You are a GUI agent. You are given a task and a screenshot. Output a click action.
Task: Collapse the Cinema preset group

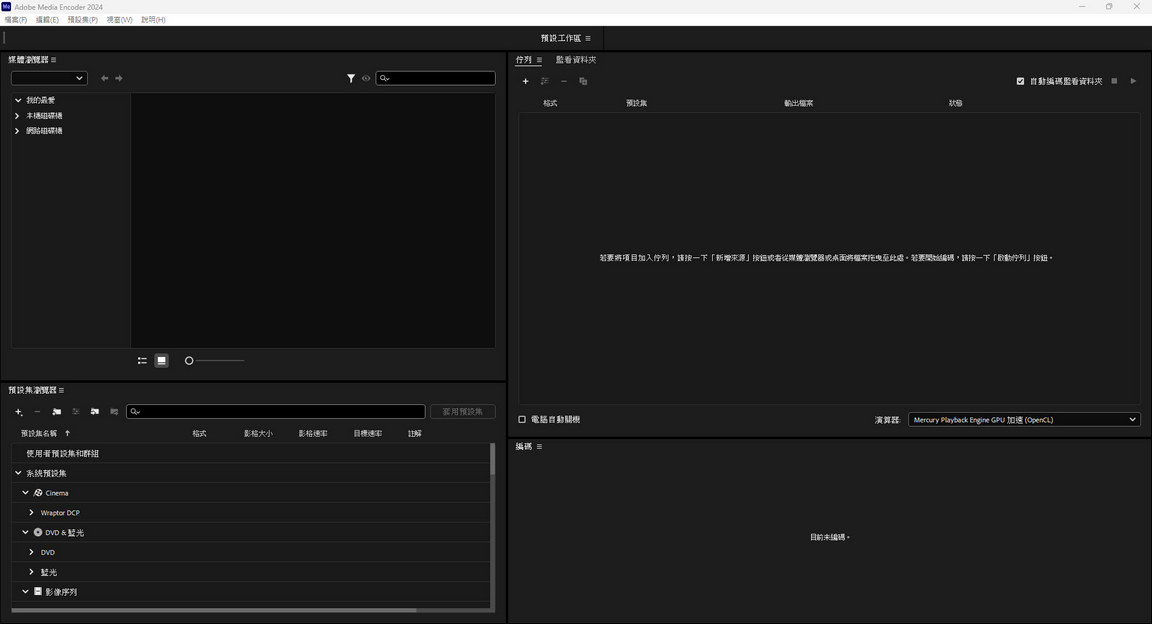25,492
